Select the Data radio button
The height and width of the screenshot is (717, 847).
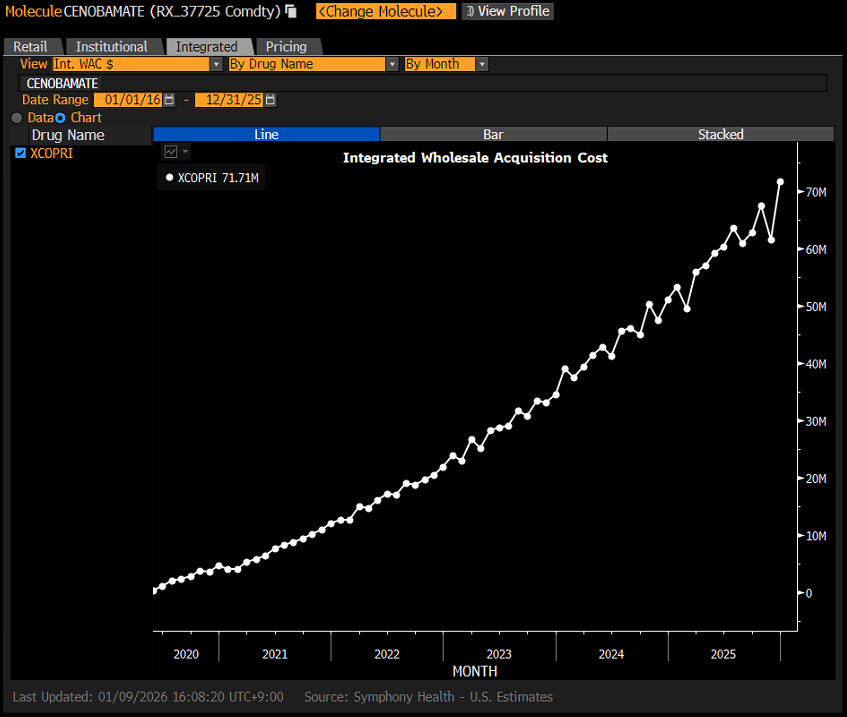tap(17, 118)
